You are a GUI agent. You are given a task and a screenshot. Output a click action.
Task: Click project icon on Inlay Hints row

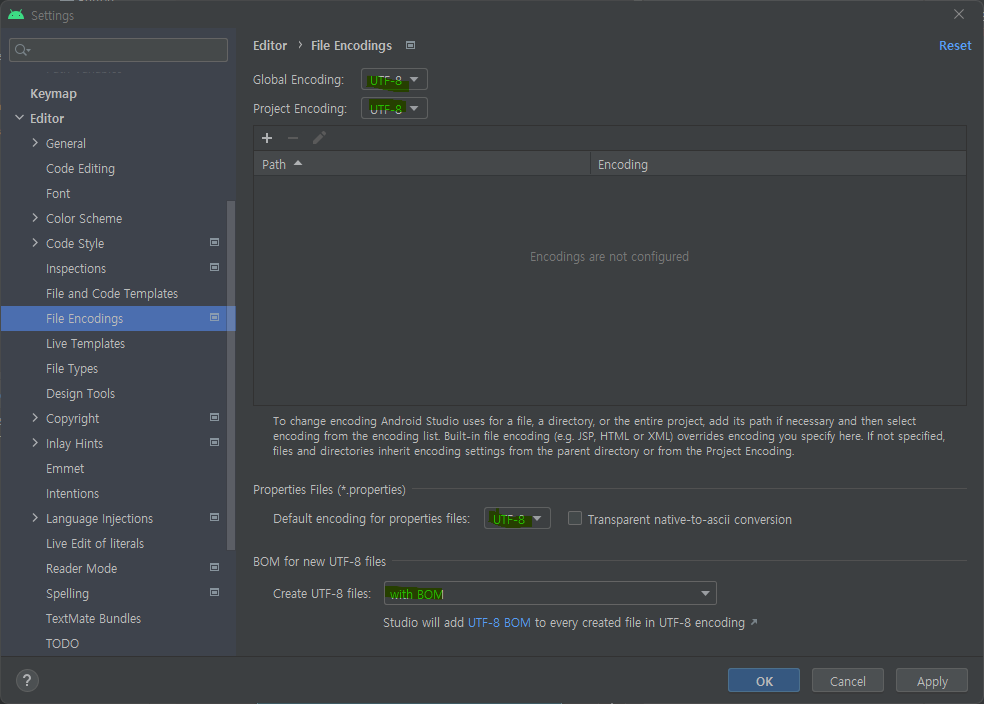[x=215, y=442]
